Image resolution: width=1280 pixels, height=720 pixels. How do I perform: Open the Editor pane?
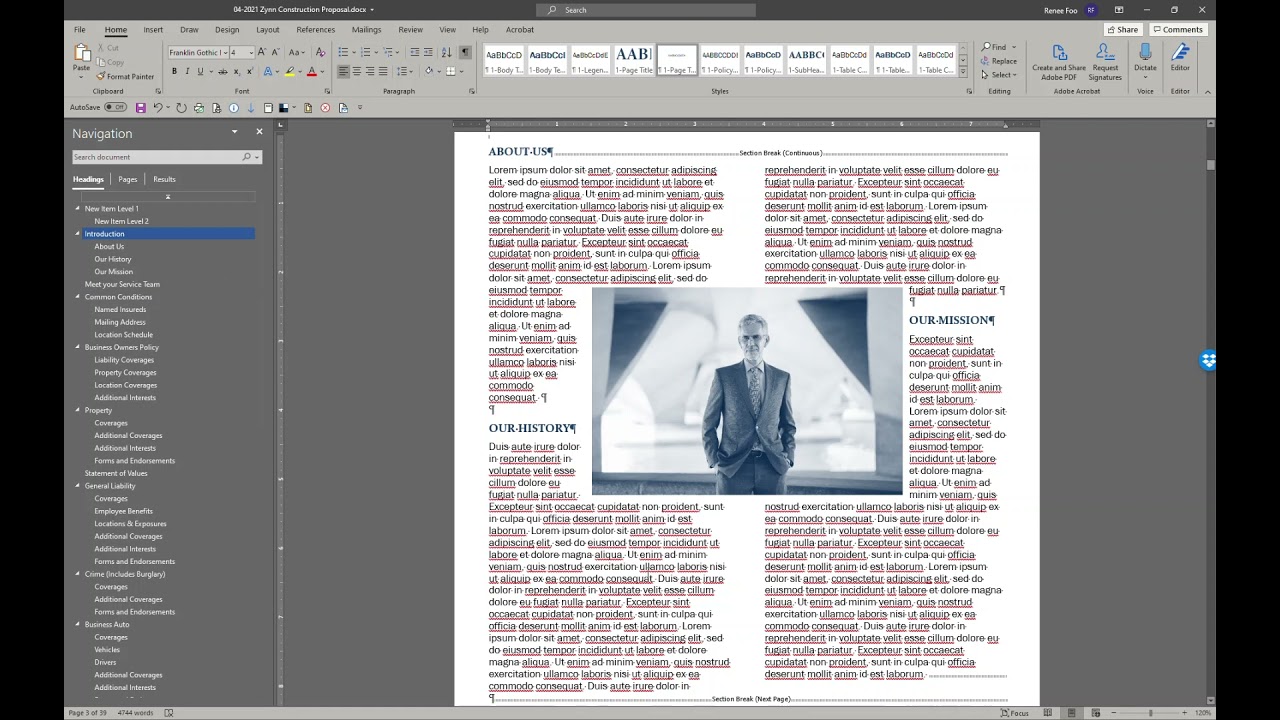1180,58
